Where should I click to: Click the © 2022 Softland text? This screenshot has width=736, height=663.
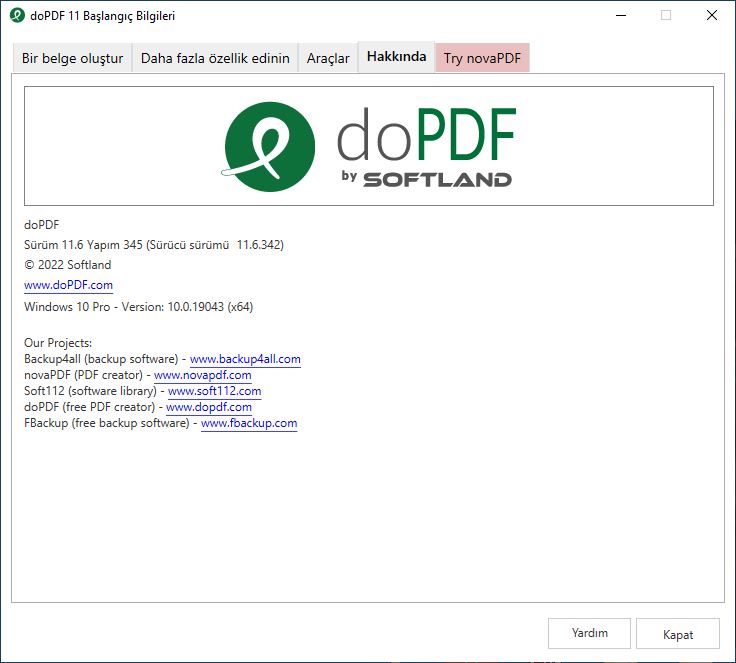[68, 265]
